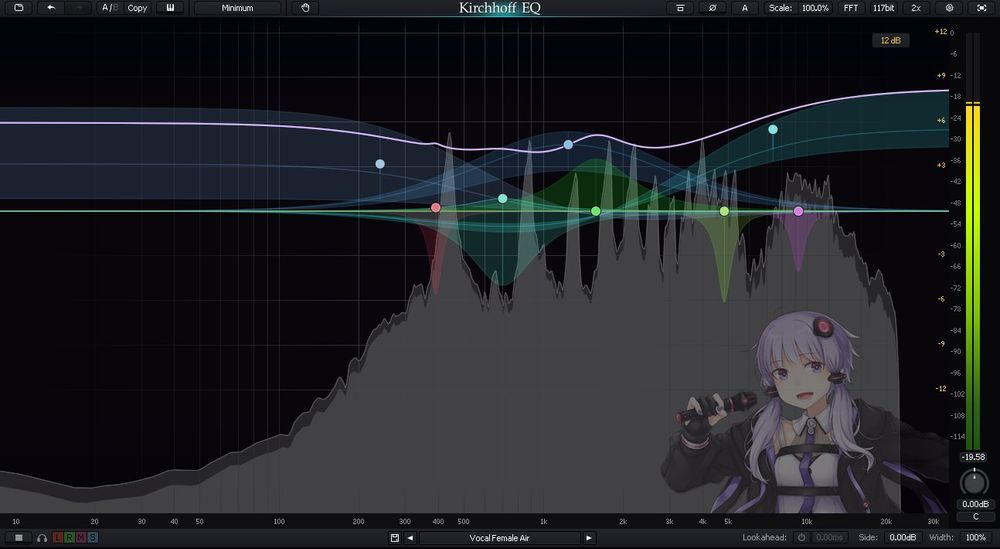1000x549 pixels.
Task: Toggle the S side channel button
Action: click(92, 538)
